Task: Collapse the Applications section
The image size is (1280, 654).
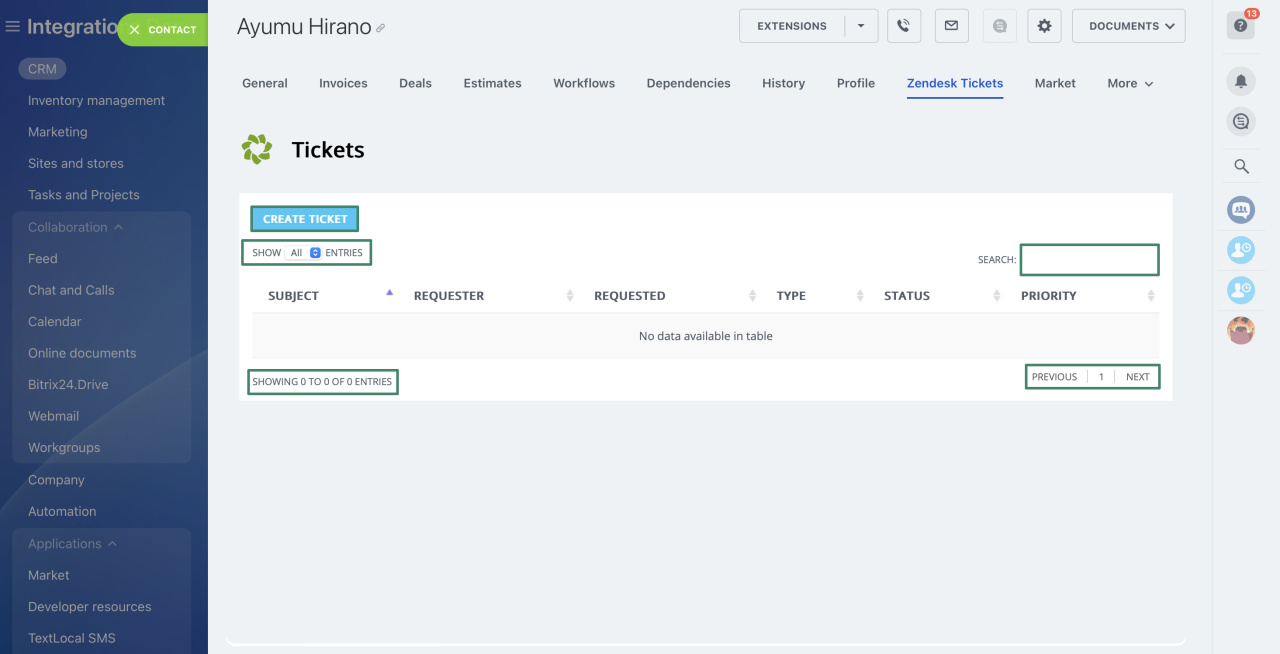Action: pos(73,543)
